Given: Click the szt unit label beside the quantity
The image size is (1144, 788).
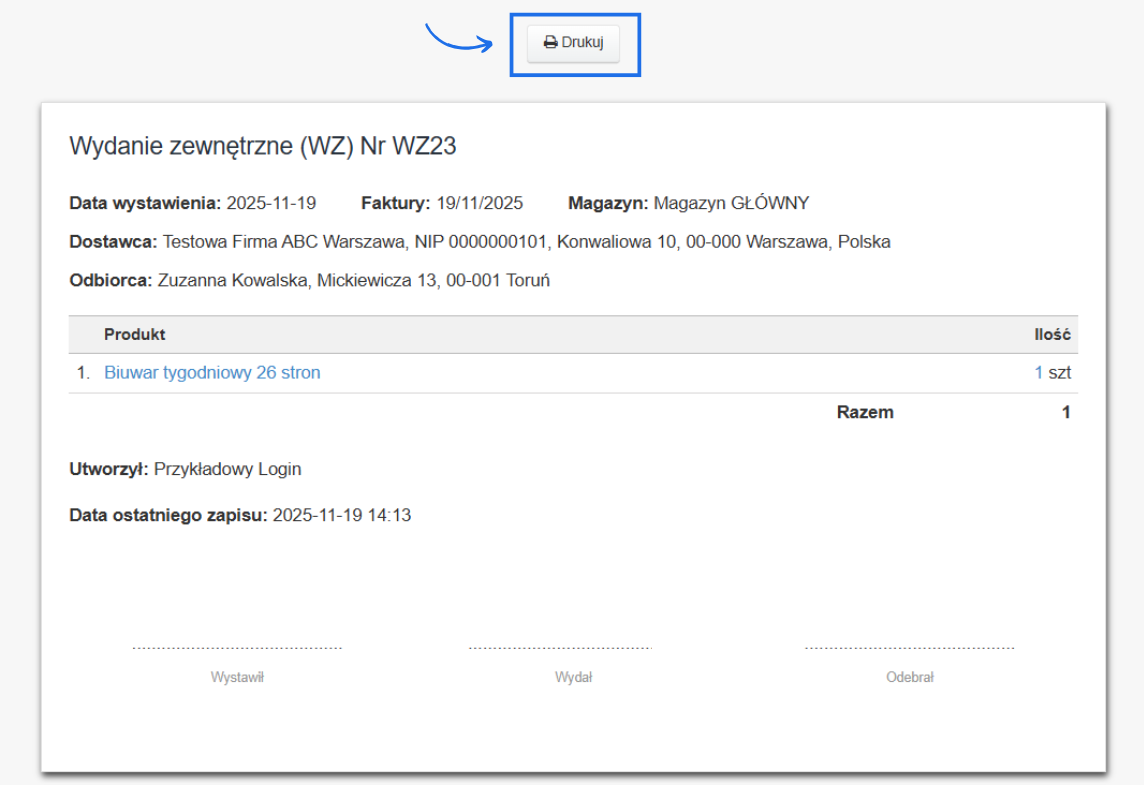Looking at the screenshot, I should click(1060, 372).
